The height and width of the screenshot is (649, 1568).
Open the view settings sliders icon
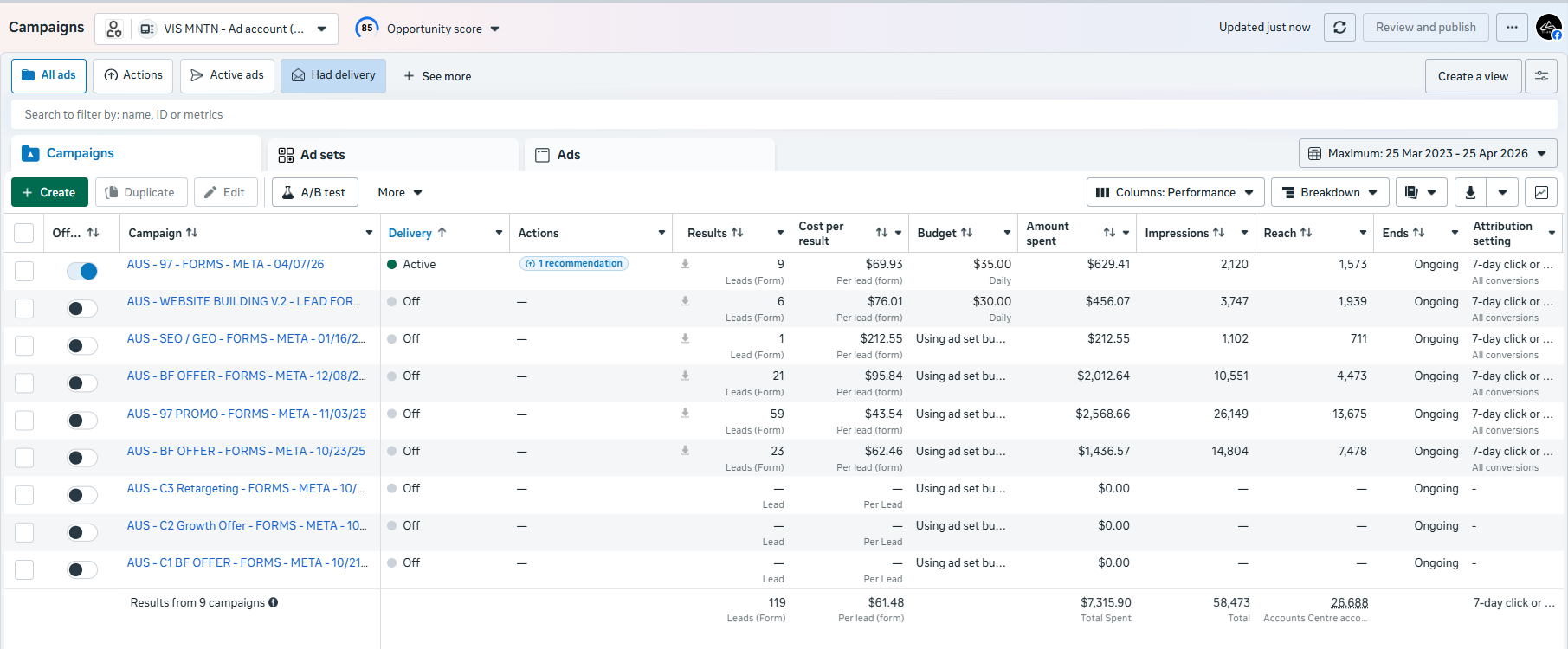(x=1541, y=76)
